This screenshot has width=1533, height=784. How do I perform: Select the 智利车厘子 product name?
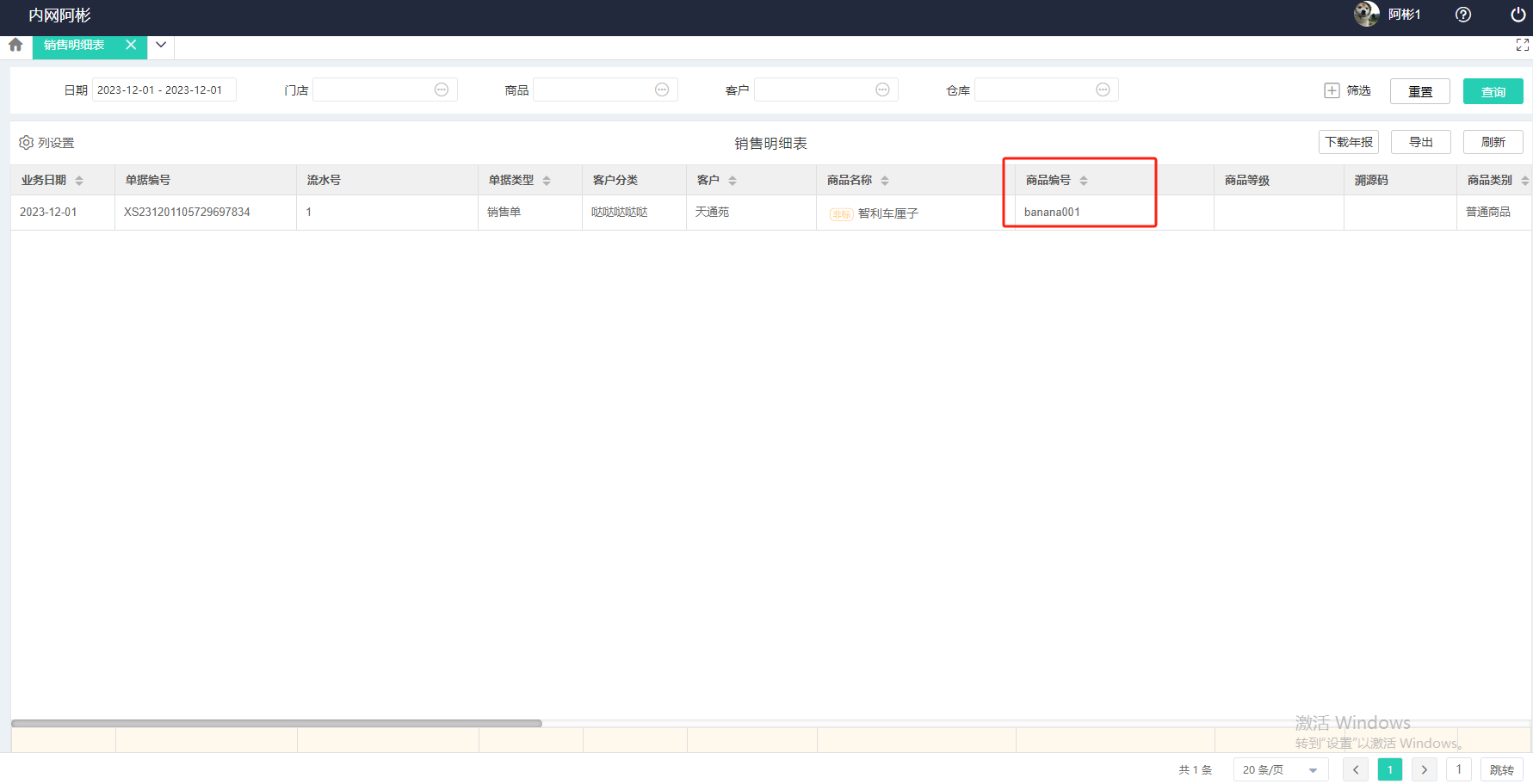[888, 213]
